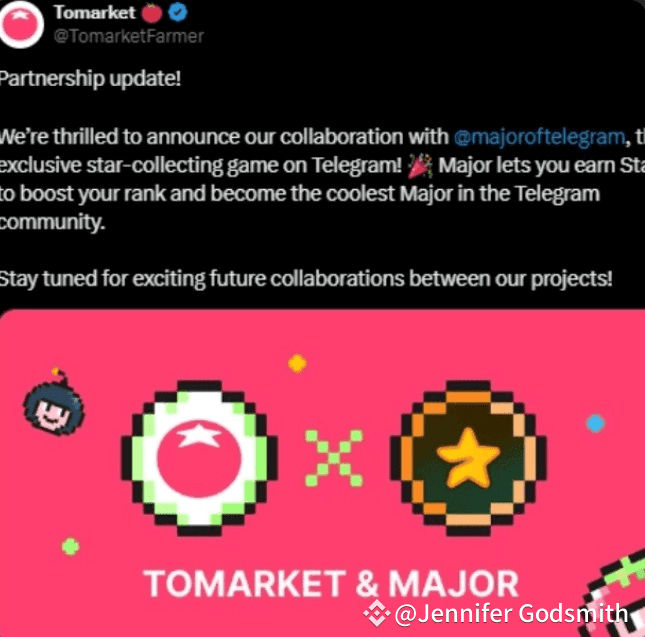Click the green confetti dot
The image size is (645, 637).
pos(70,547)
